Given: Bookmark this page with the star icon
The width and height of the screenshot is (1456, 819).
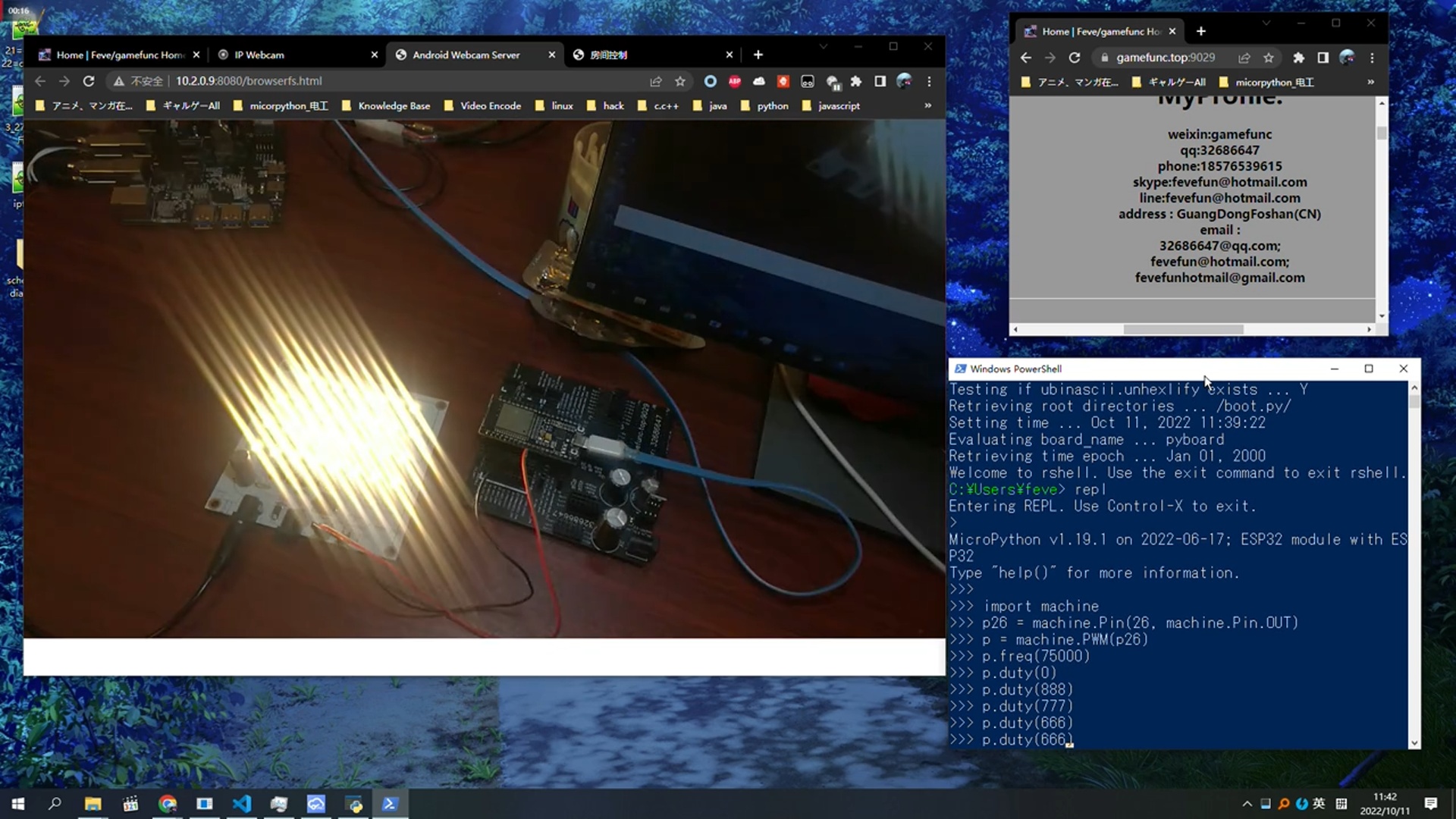Looking at the screenshot, I should [x=680, y=81].
